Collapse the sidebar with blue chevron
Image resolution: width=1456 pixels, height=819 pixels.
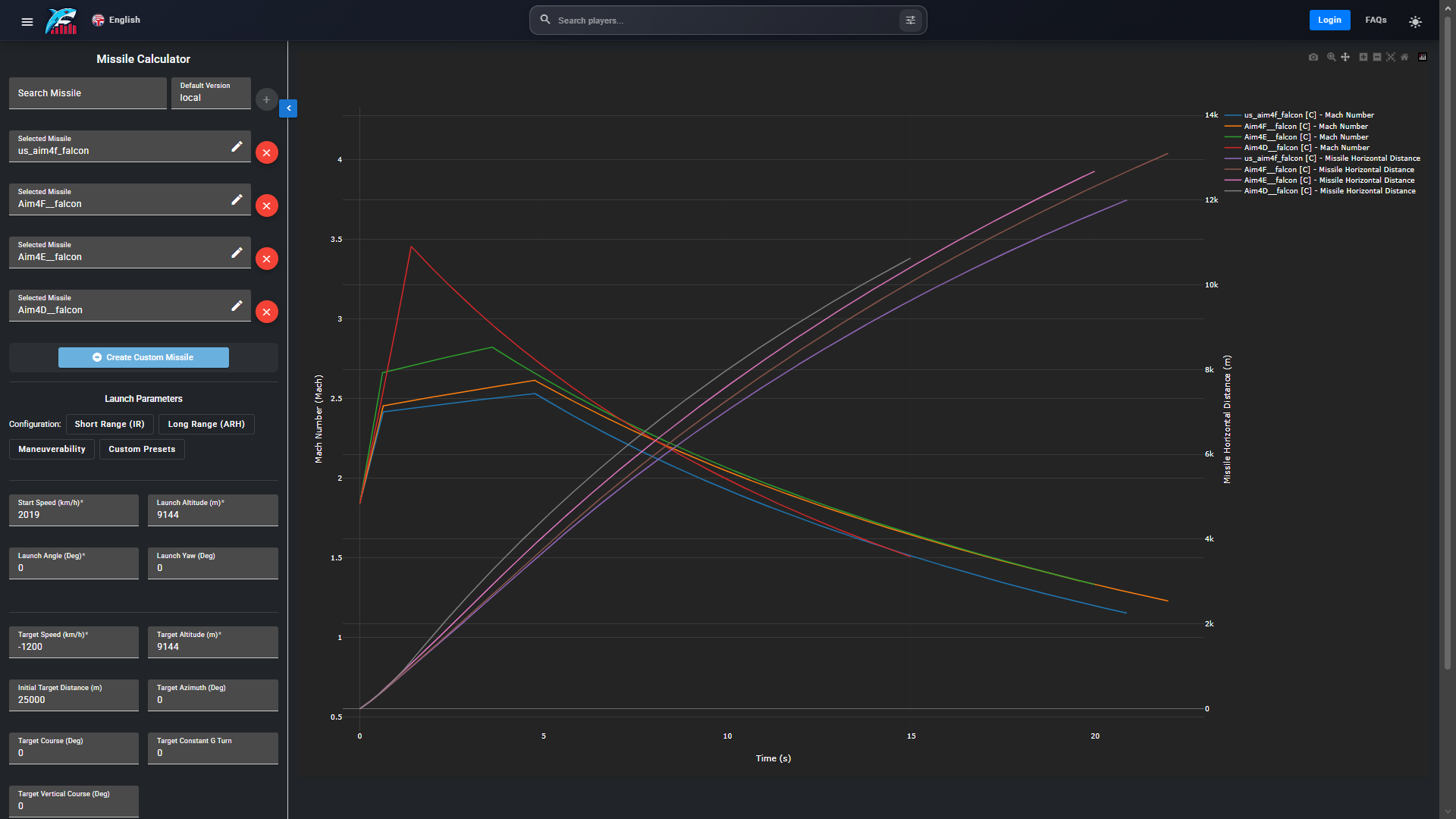[x=288, y=108]
